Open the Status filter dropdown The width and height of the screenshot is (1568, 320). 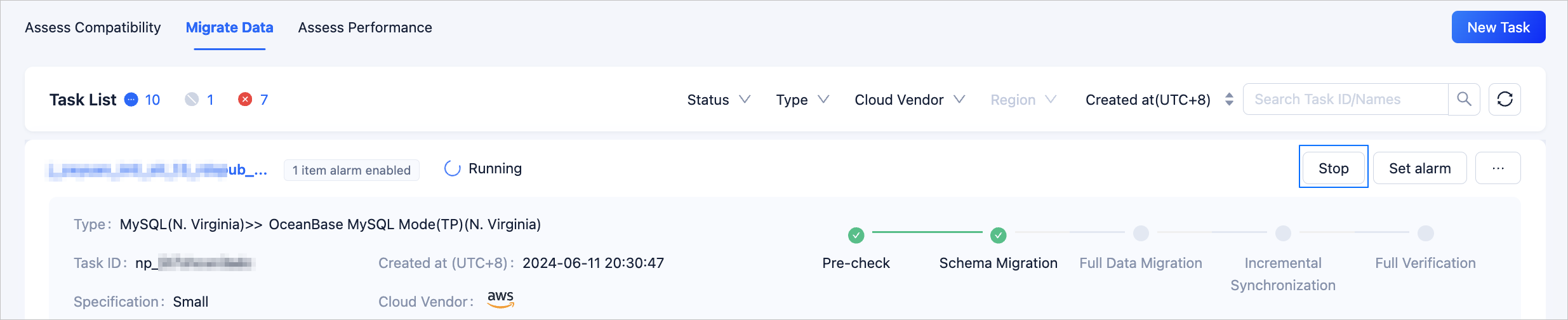tap(718, 100)
